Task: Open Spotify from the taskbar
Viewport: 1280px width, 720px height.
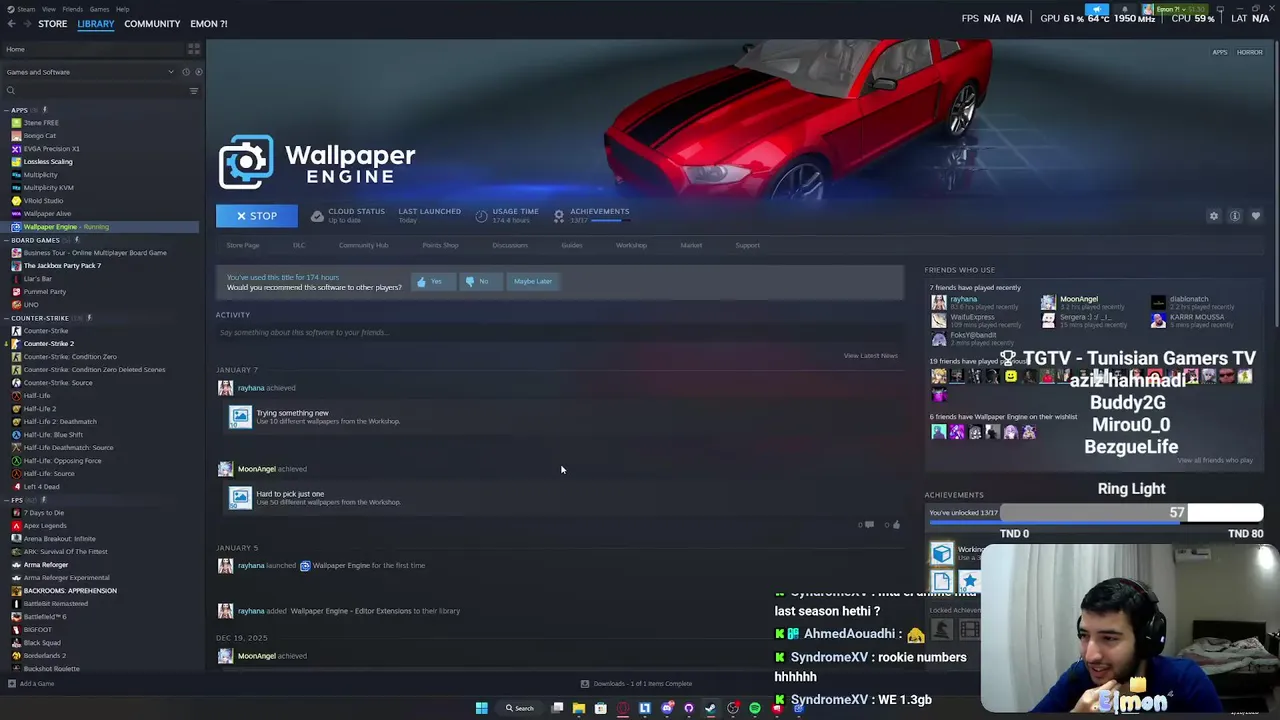Action: tap(755, 708)
